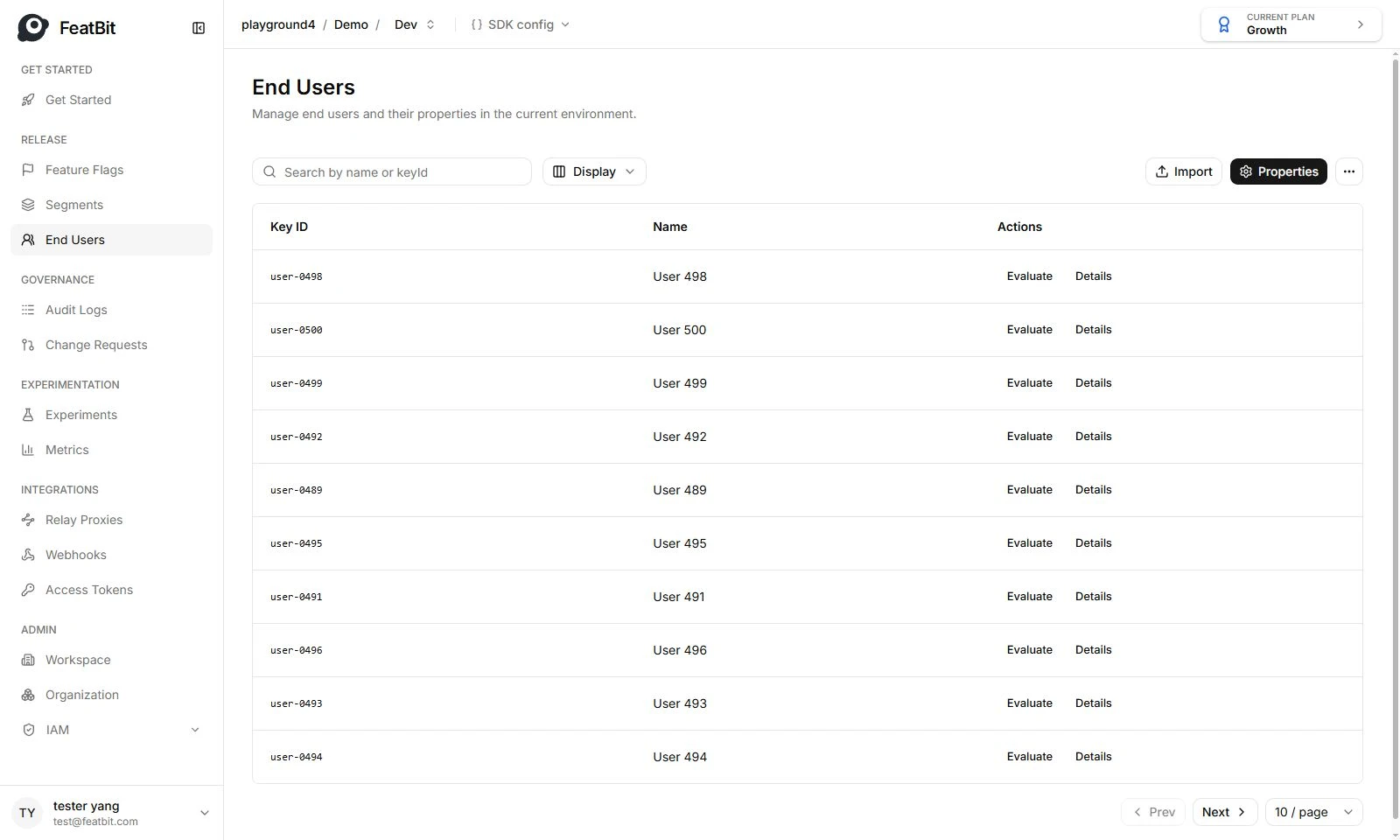Navigate to Audit Logs
This screenshot has height=840, width=1400.
point(111,310)
